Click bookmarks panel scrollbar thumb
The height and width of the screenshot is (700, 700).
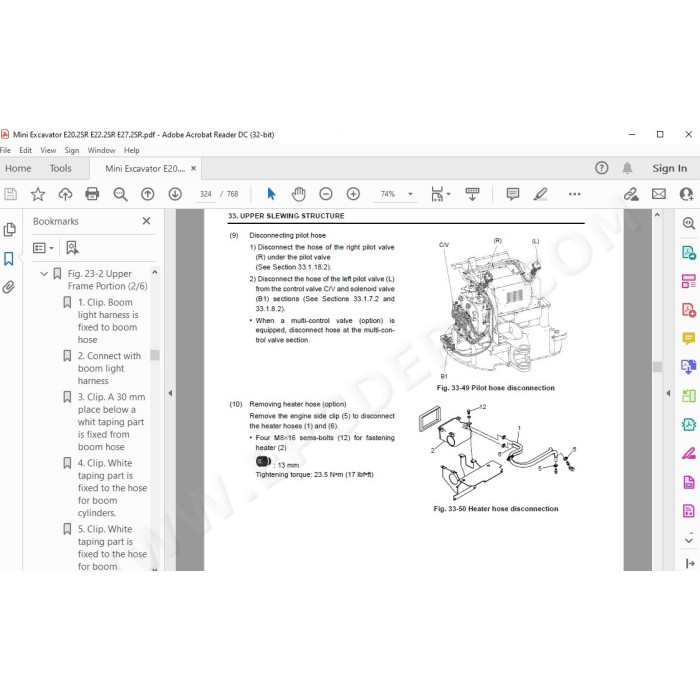155,355
